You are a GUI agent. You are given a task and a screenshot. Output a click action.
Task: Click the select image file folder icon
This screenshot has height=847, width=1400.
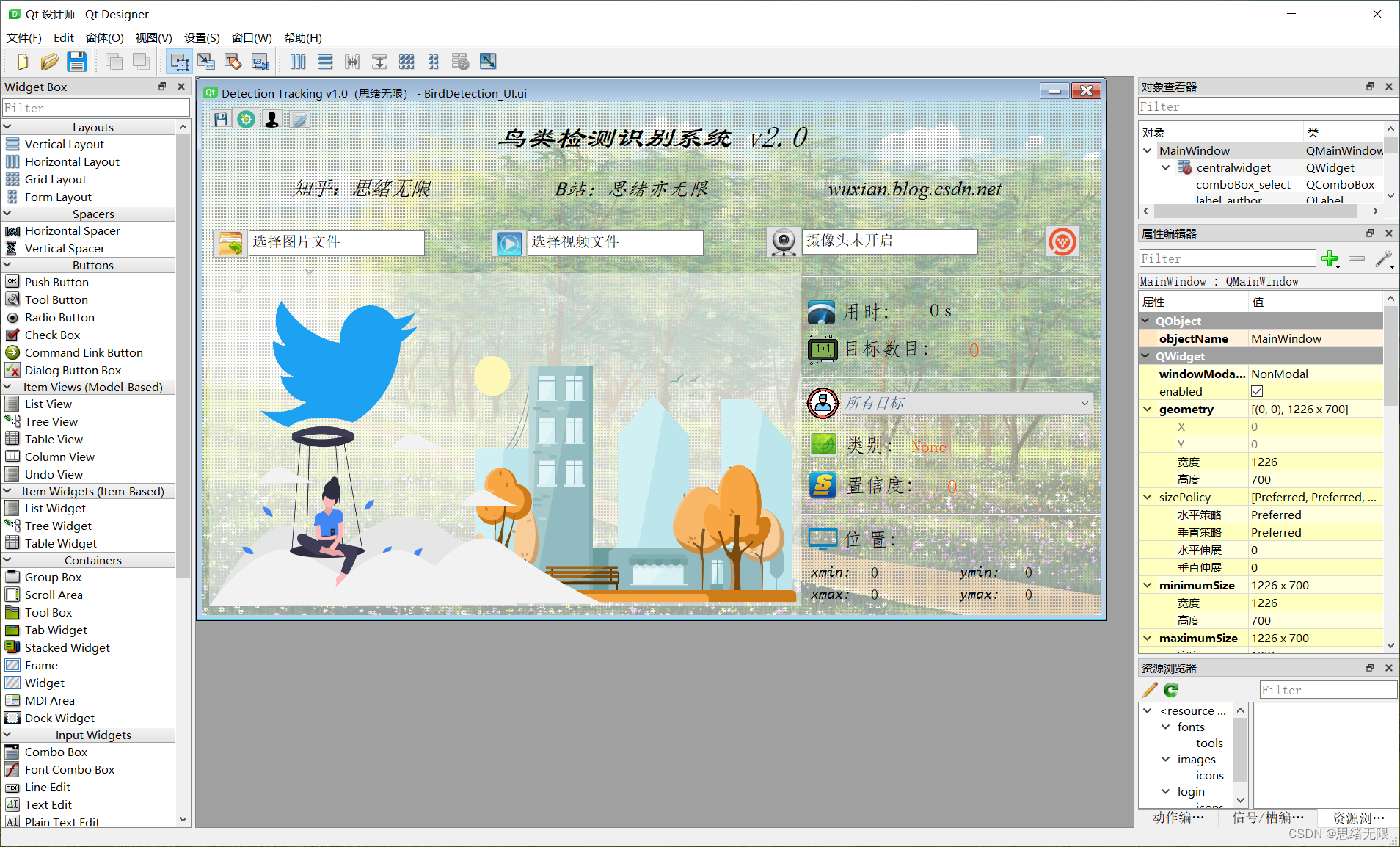tap(230, 243)
